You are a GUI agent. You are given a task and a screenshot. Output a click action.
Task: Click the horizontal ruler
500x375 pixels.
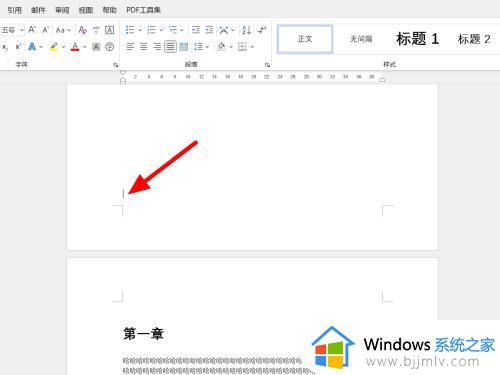[252, 77]
